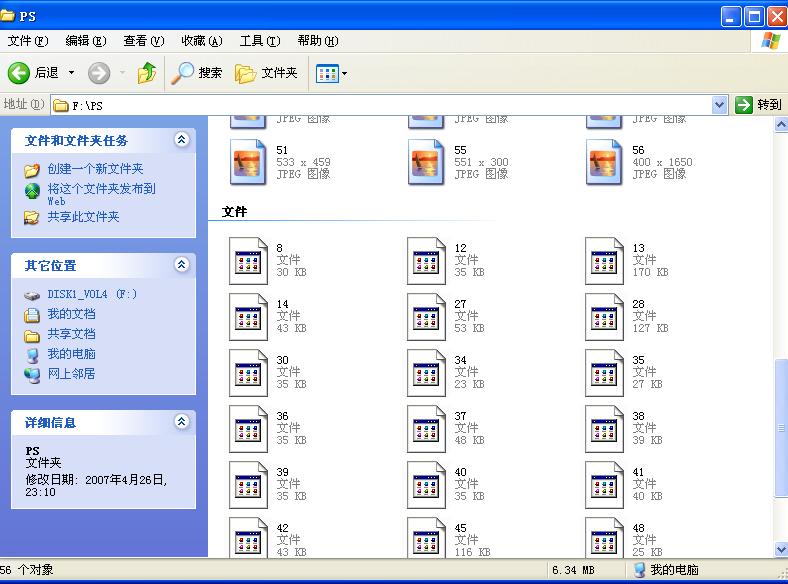Select JPEG image 56 icon
The image size is (788, 584).
coord(604,162)
